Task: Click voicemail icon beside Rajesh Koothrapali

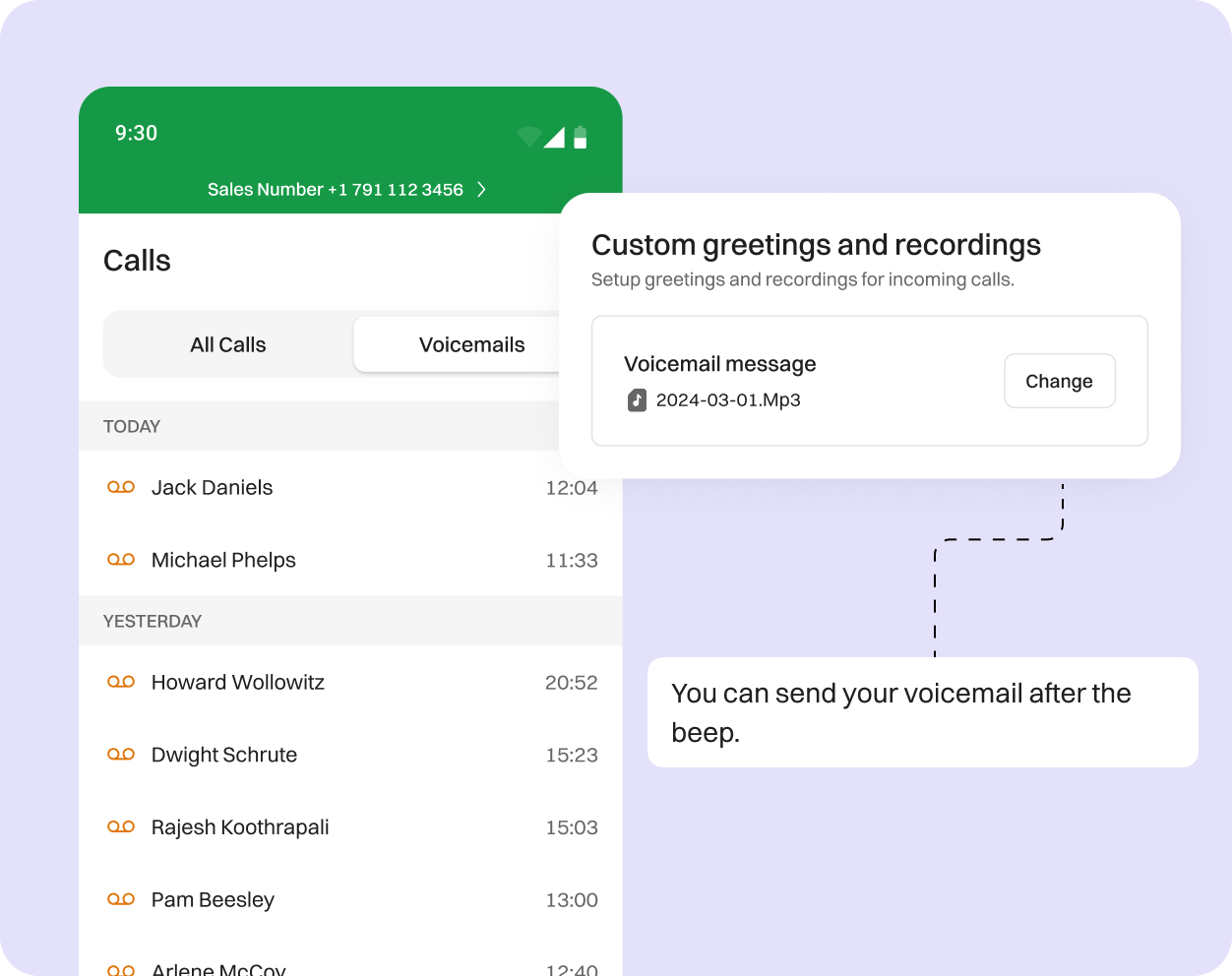Action: [121, 827]
